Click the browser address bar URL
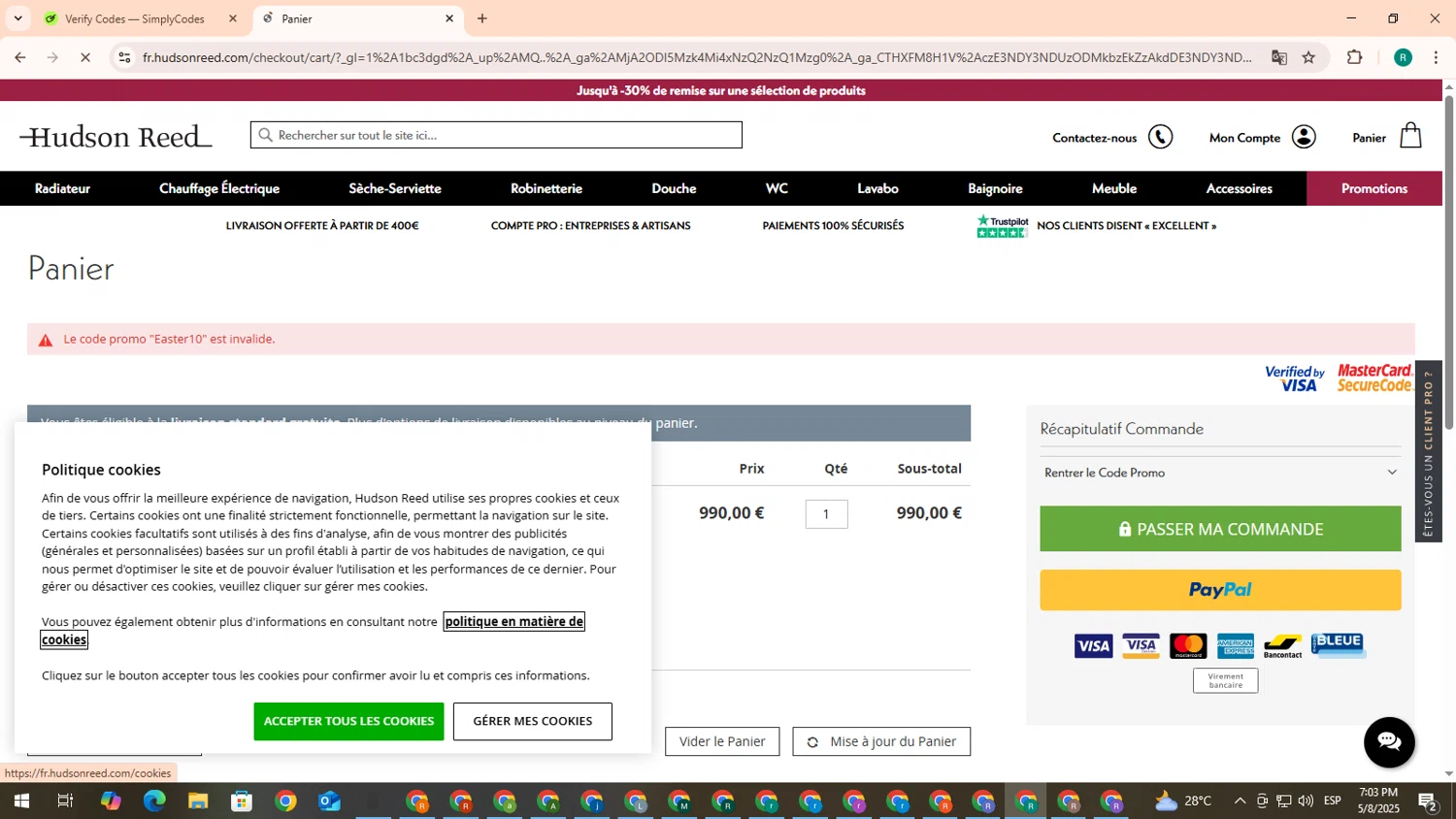 click(x=697, y=57)
